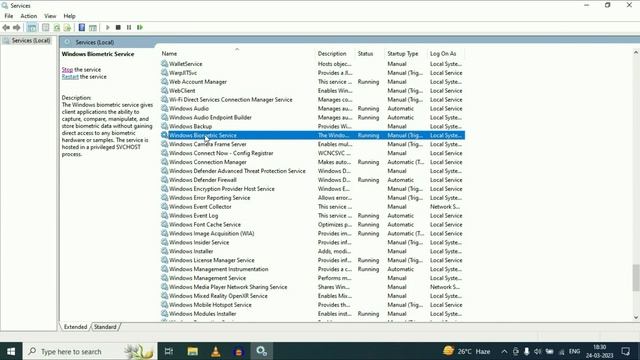Open the File menu
Image resolution: width=640 pixels, height=360 pixels.
click(x=9, y=16)
